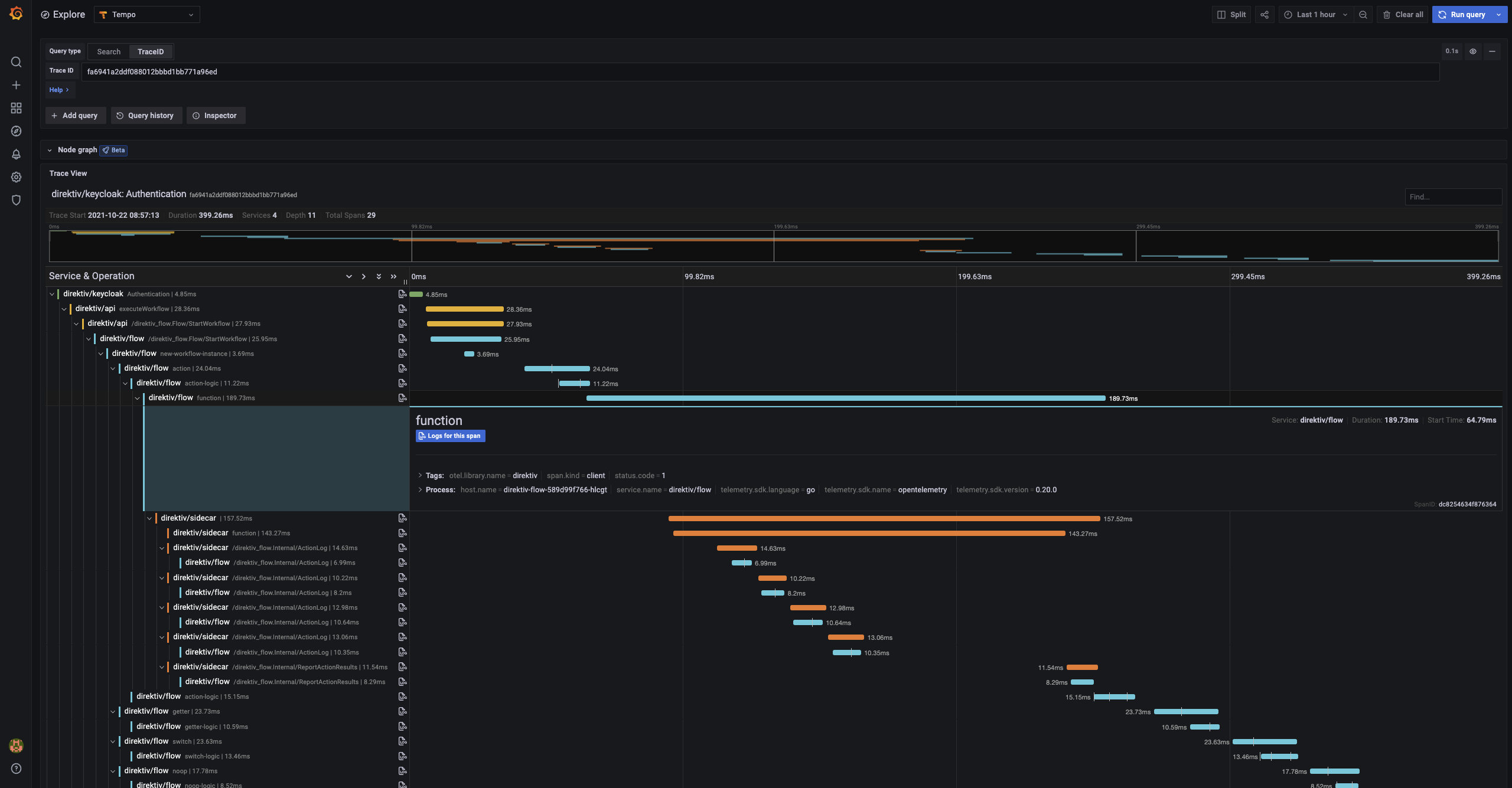Open the Tempo datasource dropdown

[x=146, y=15]
